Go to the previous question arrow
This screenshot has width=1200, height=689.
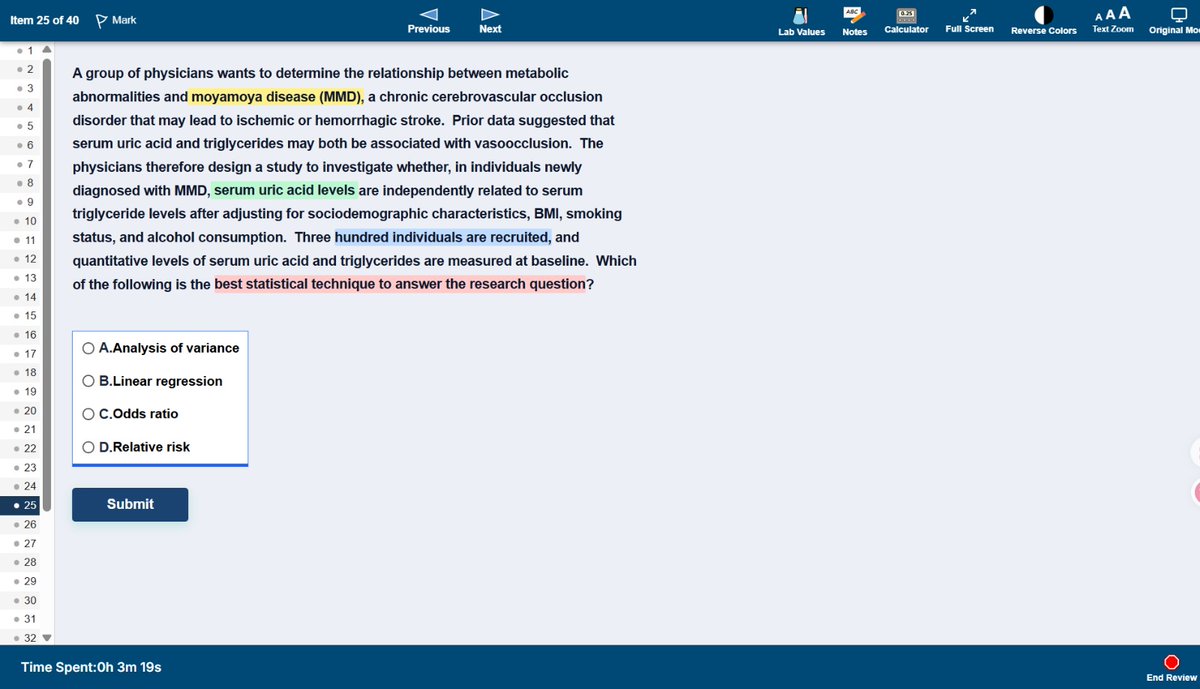click(429, 14)
